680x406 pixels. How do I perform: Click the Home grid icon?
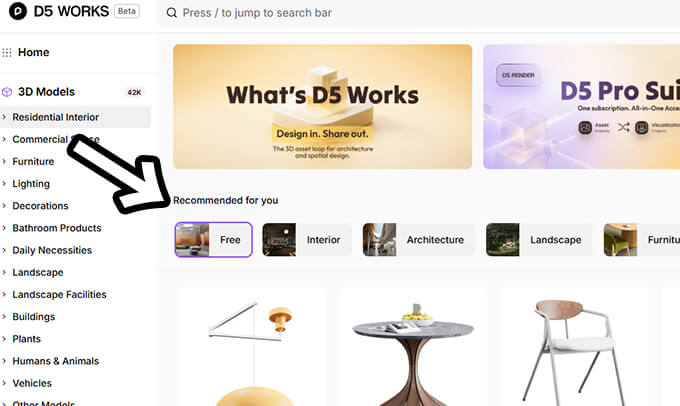pyautogui.click(x=8, y=52)
